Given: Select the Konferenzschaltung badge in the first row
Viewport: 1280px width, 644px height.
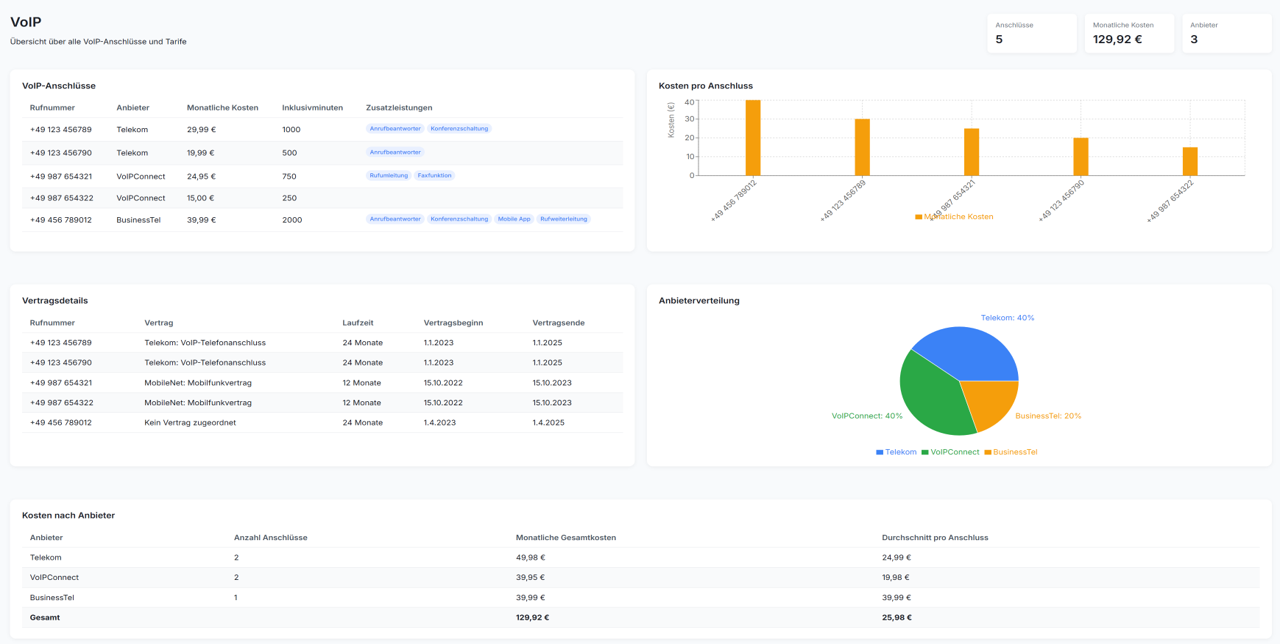Looking at the screenshot, I should [459, 128].
